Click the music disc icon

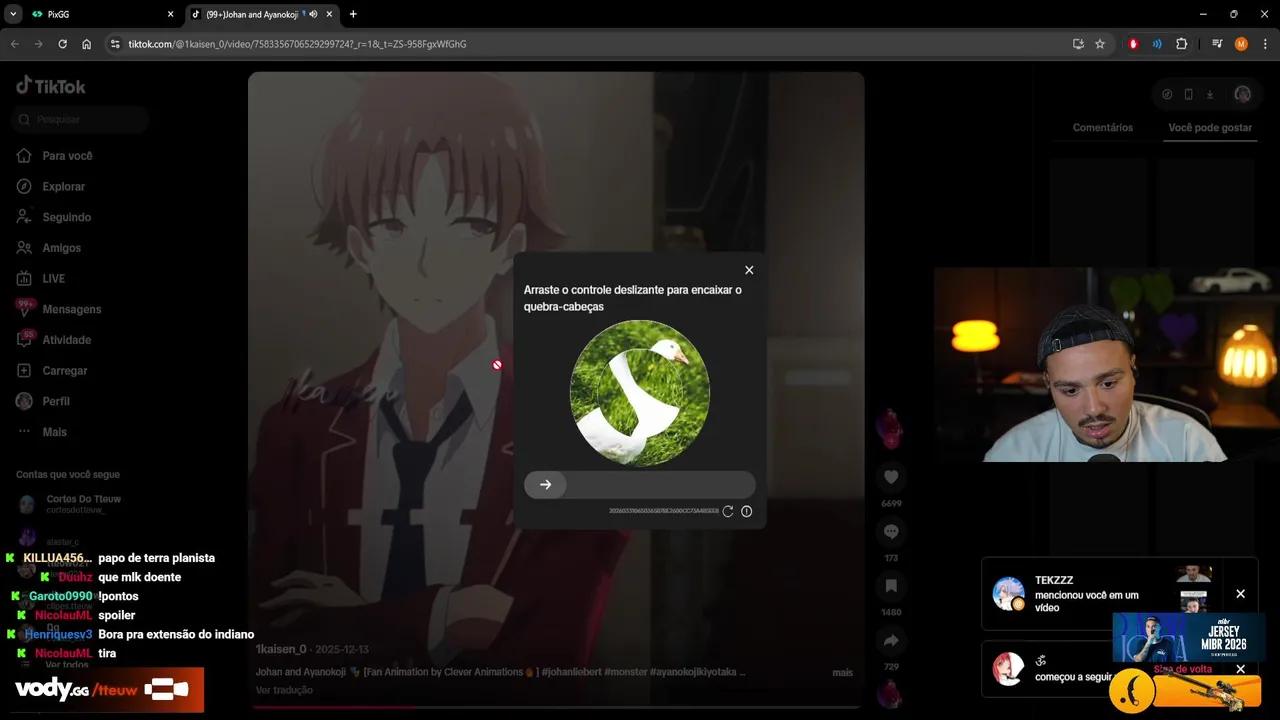(x=889, y=694)
